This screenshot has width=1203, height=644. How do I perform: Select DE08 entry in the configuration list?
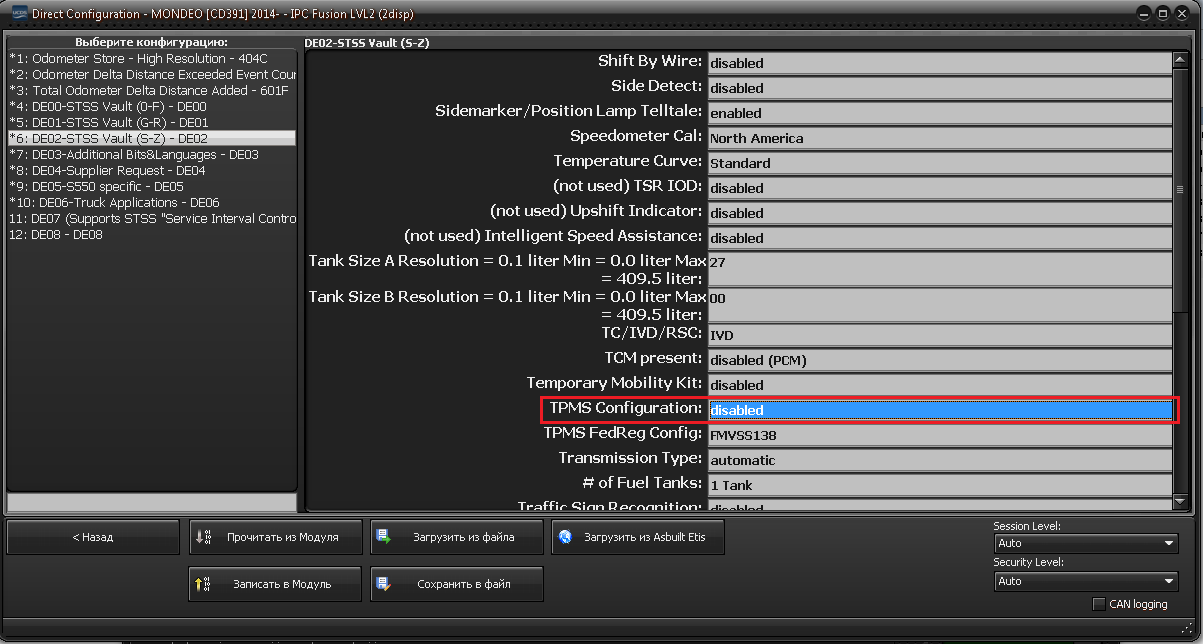click(151, 234)
